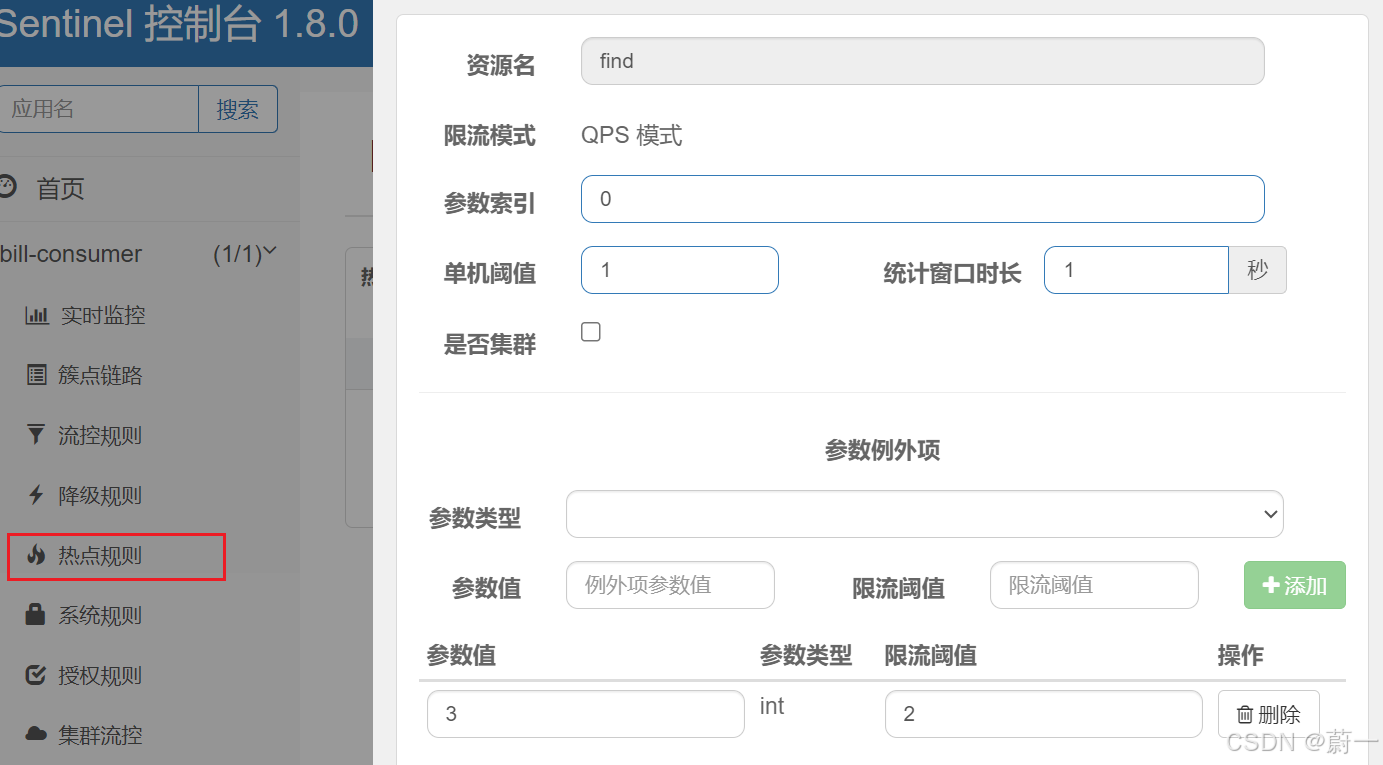This screenshot has width=1383, height=765.
Task: Open 流控规则 menu item
Action: coord(100,436)
